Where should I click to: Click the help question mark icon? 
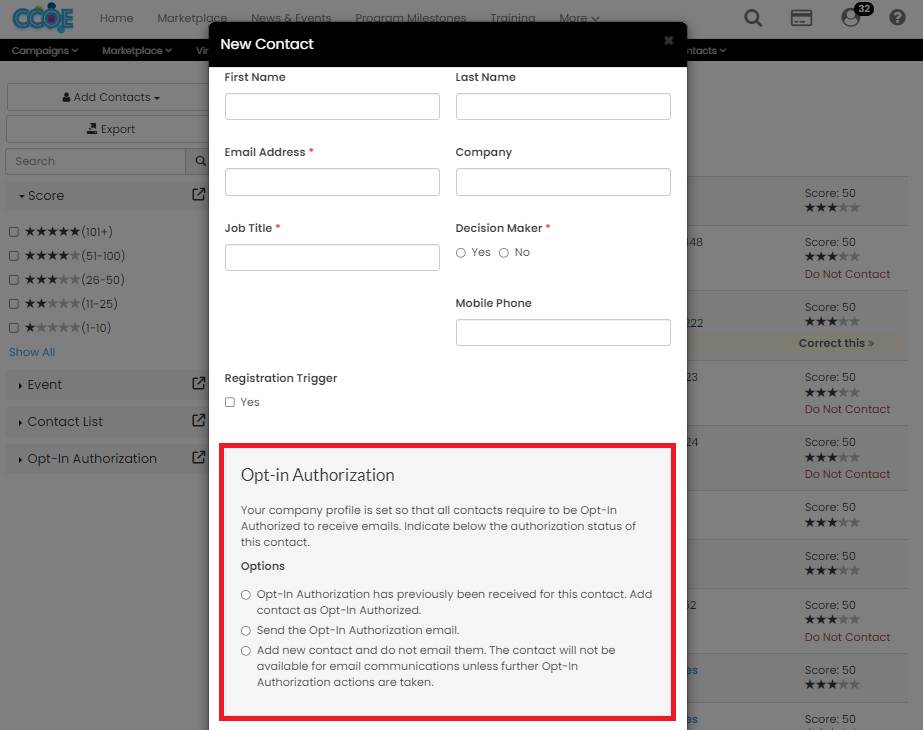897,18
